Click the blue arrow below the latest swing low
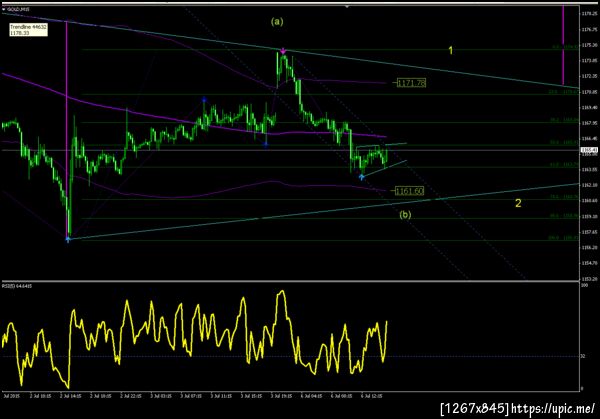Viewport: 600px width, 419px height. tap(361, 177)
